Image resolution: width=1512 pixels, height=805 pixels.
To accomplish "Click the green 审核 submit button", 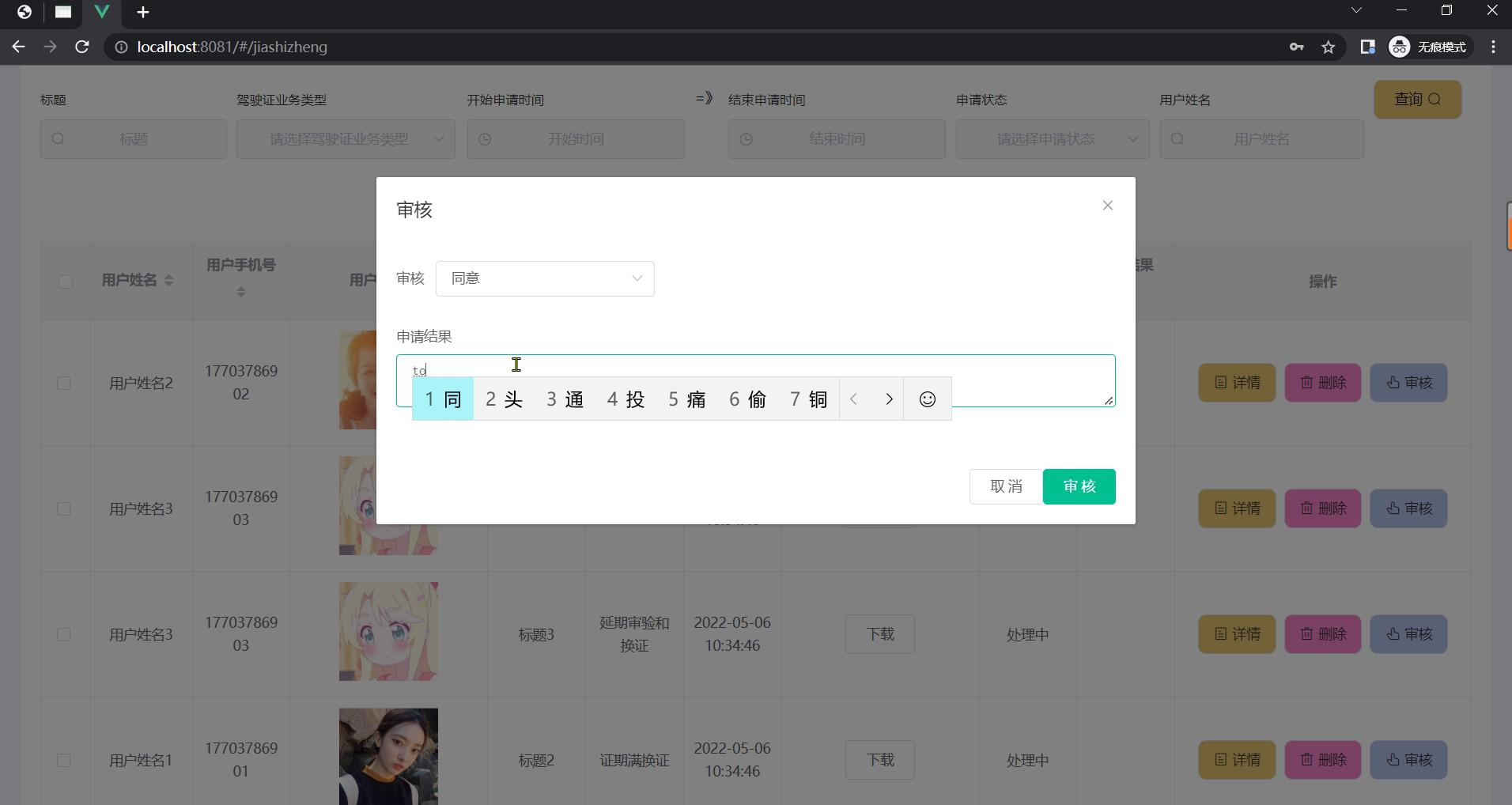I will pos(1079,486).
